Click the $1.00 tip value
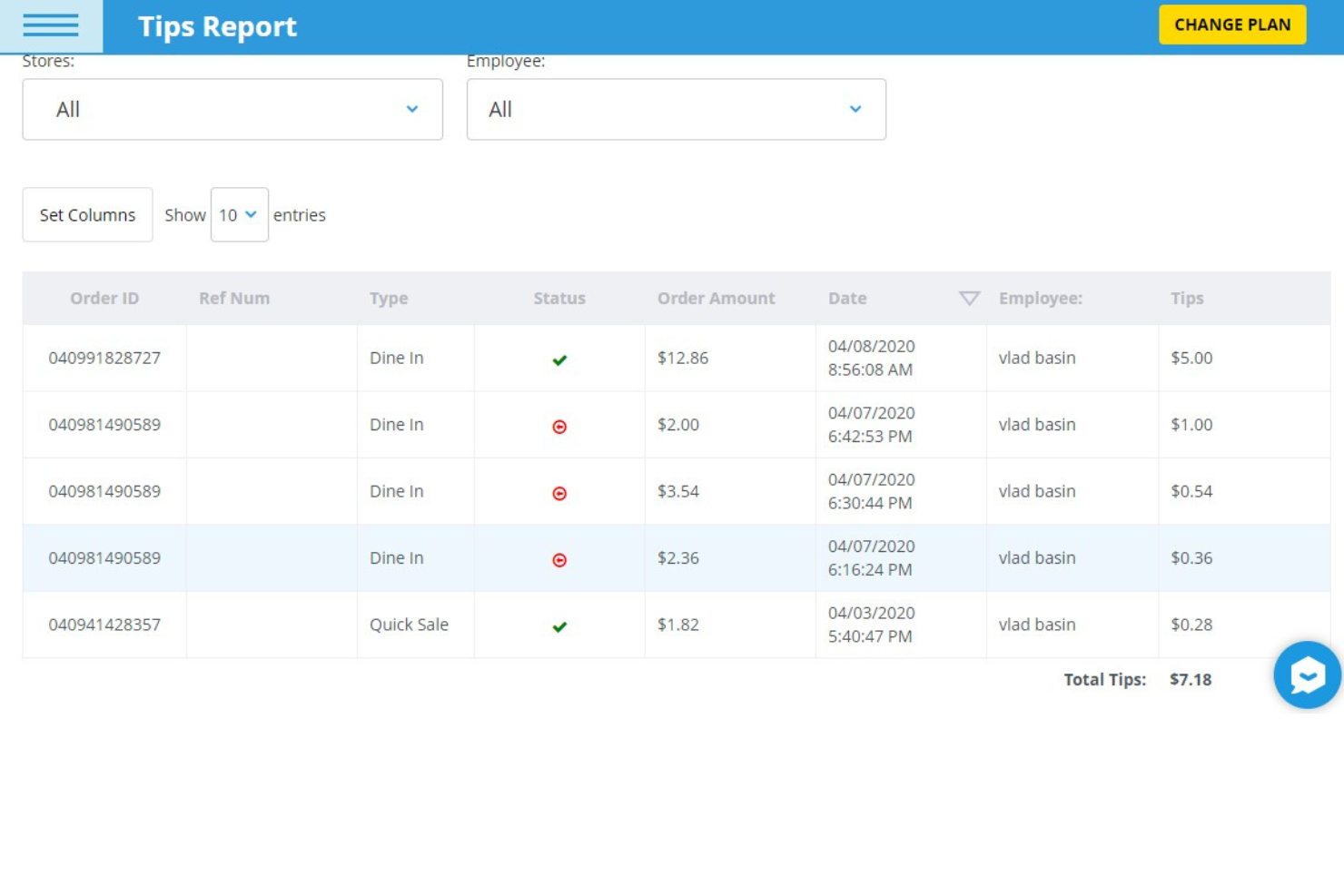 click(x=1191, y=424)
